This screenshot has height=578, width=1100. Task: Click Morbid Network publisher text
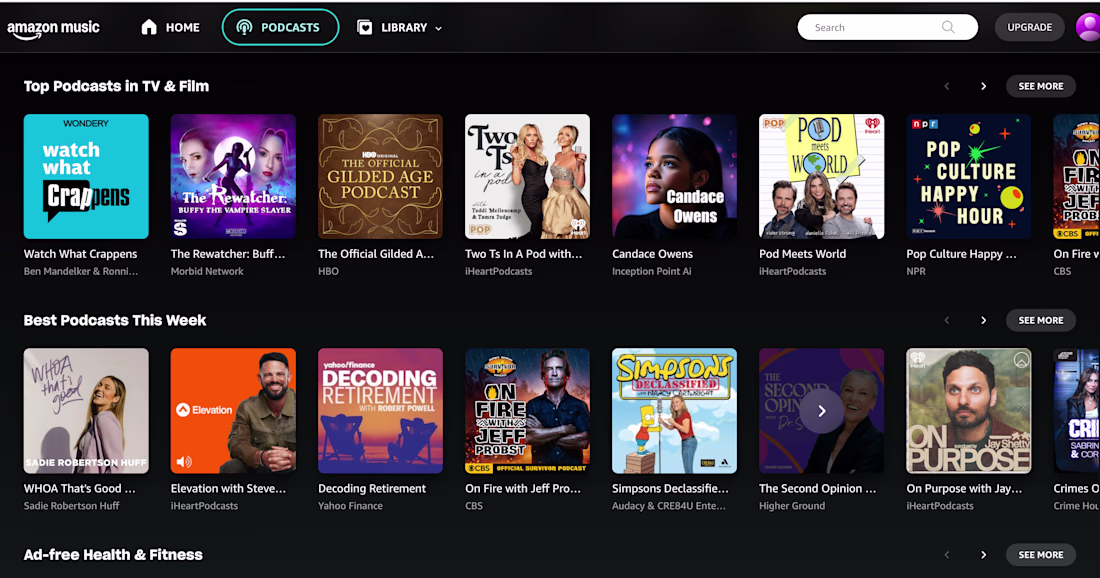coord(207,271)
